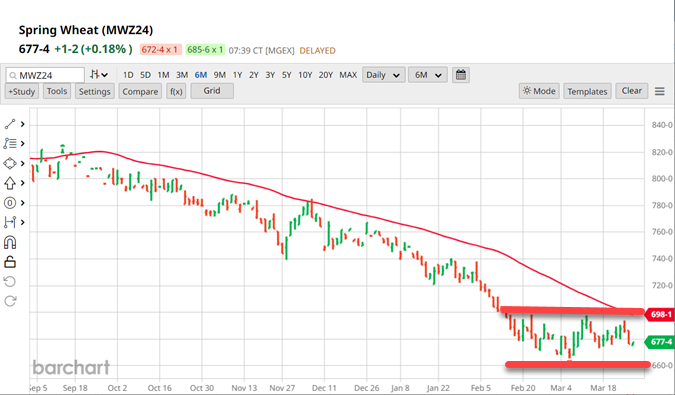Select the 2Y time range
Image resolution: width=675 pixels, height=395 pixels.
254,75
